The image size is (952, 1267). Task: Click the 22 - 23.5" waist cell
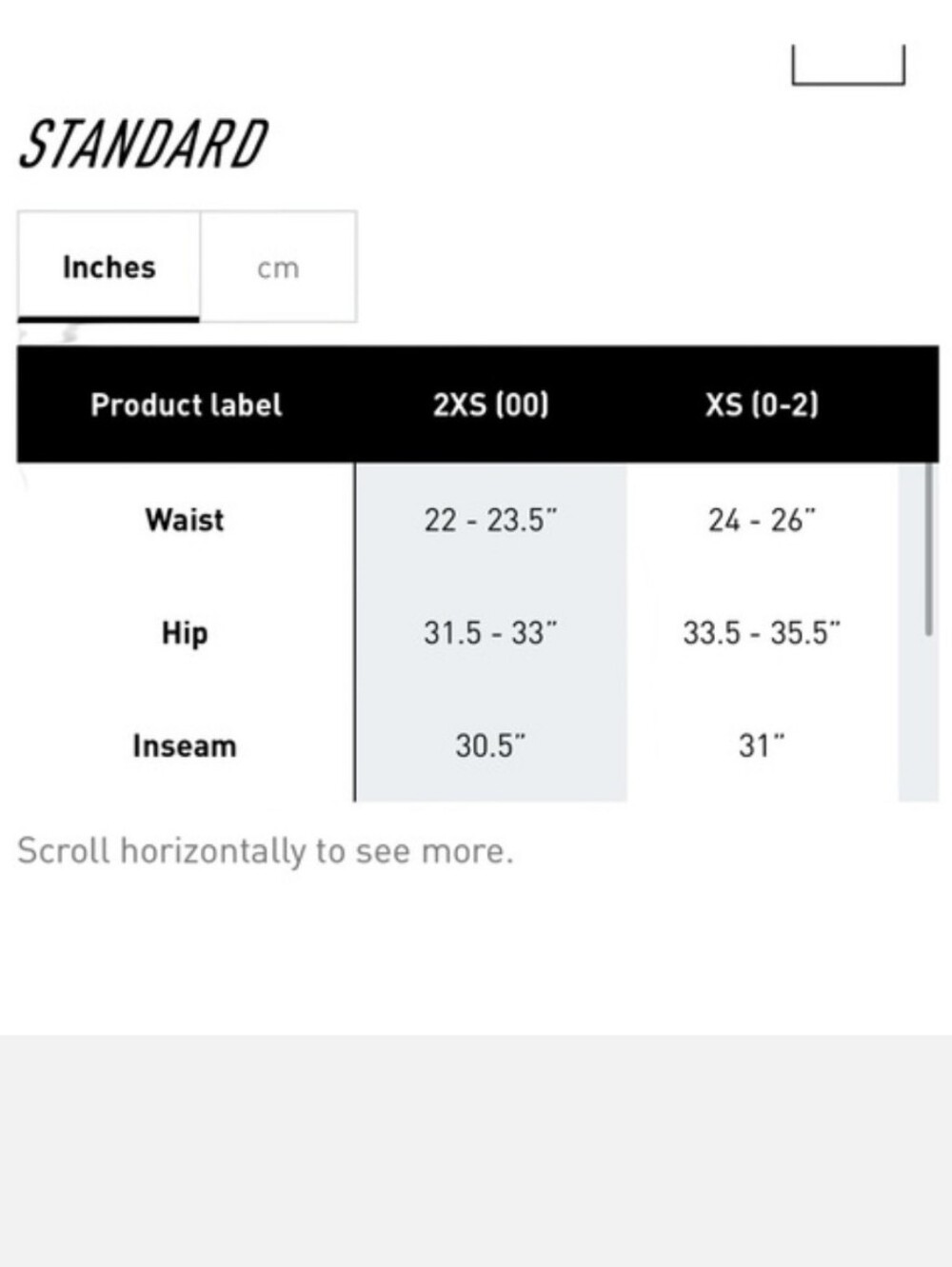coord(490,520)
